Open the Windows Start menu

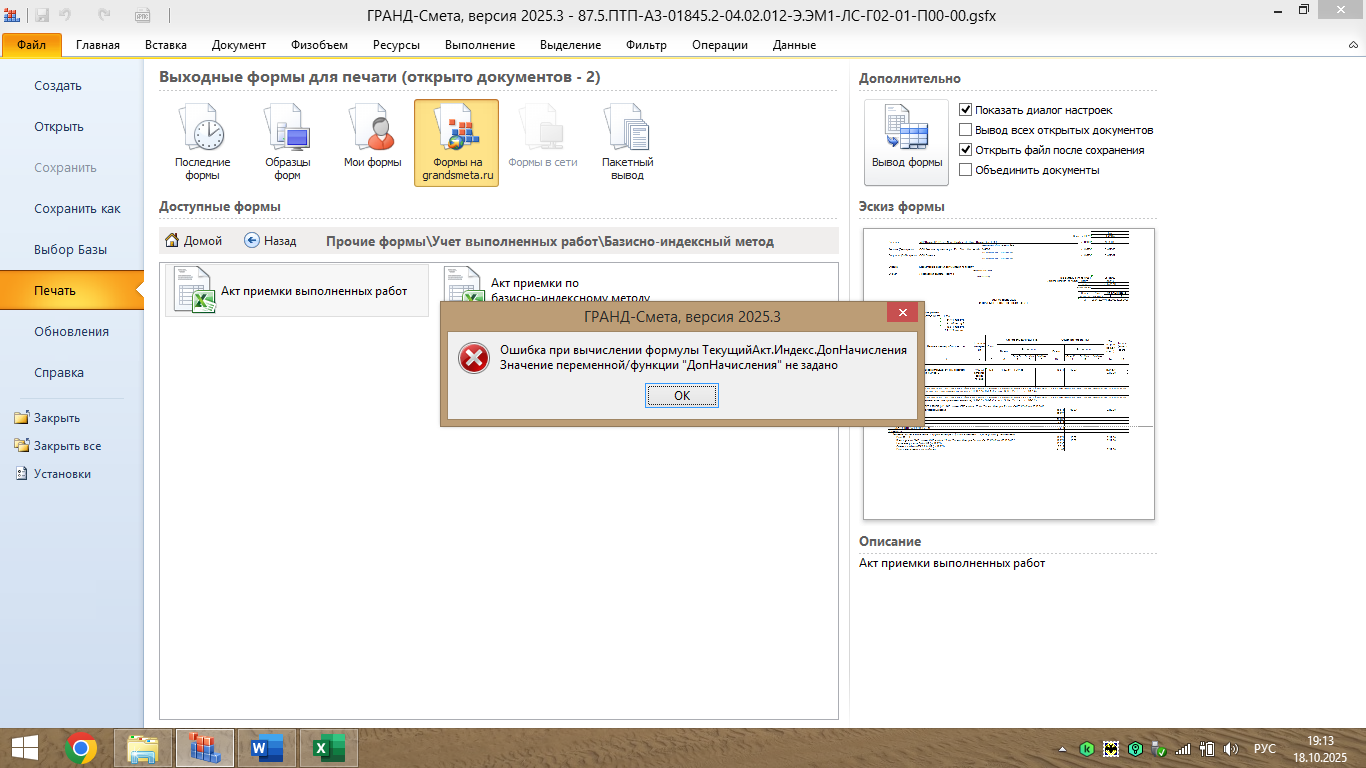point(24,748)
